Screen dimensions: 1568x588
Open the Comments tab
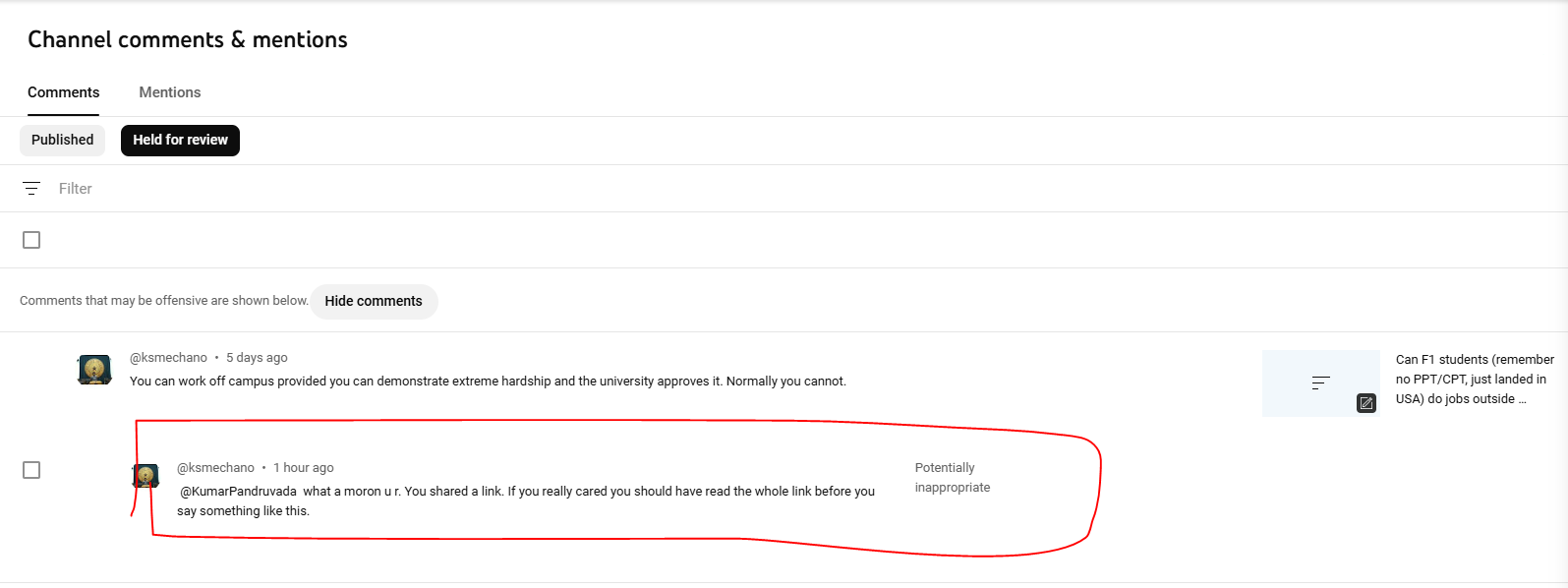pyautogui.click(x=64, y=92)
